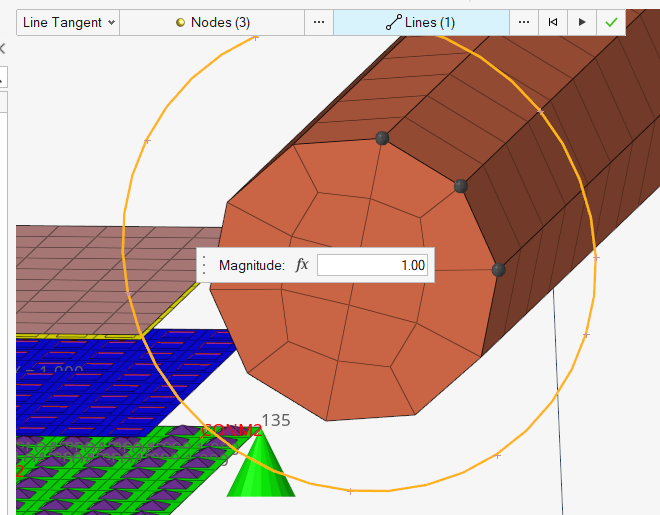Click the close X at left panel edge
The height and width of the screenshot is (515, 660).
(3, 48)
